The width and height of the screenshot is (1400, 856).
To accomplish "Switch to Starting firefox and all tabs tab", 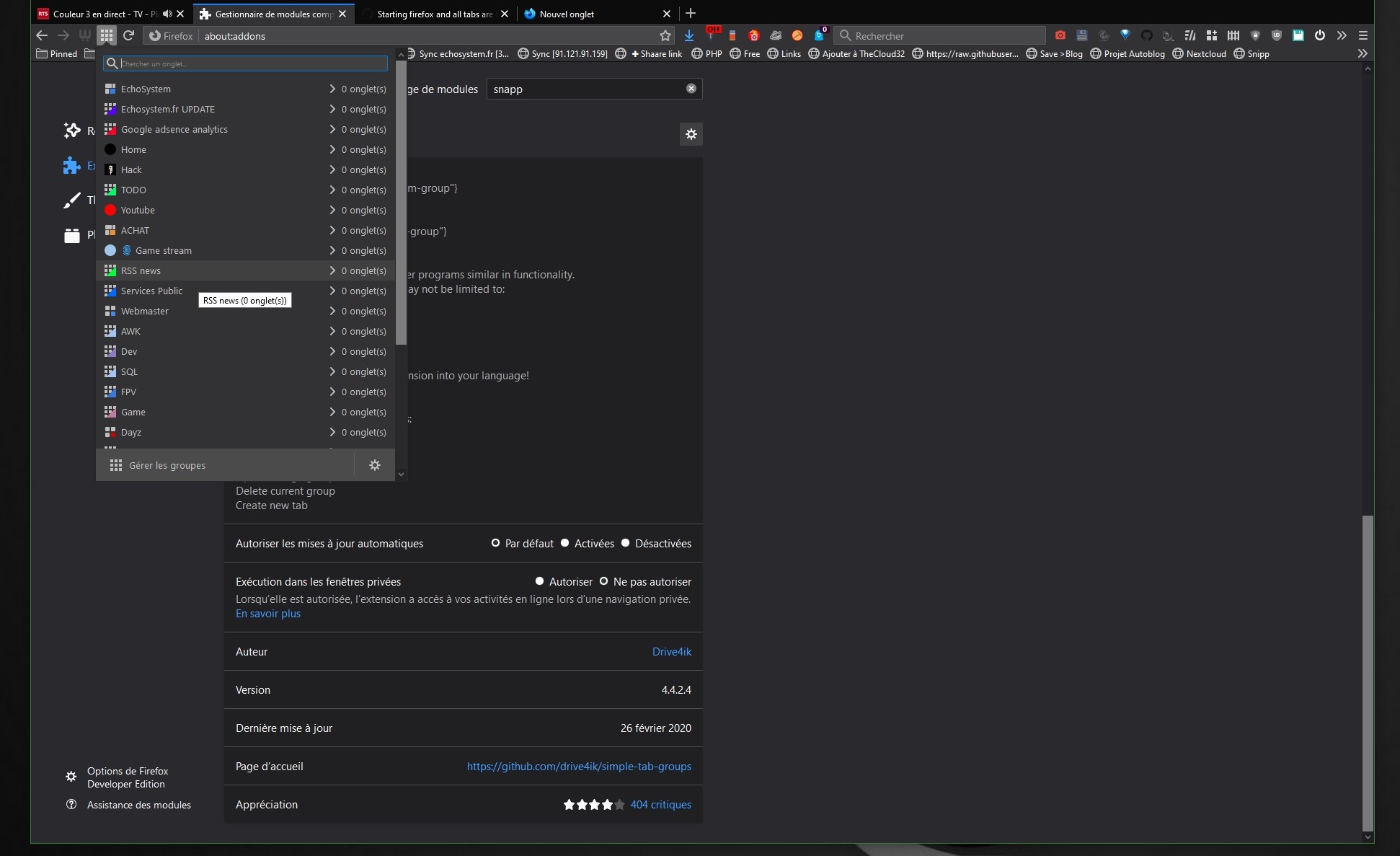I will [x=435, y=14].
